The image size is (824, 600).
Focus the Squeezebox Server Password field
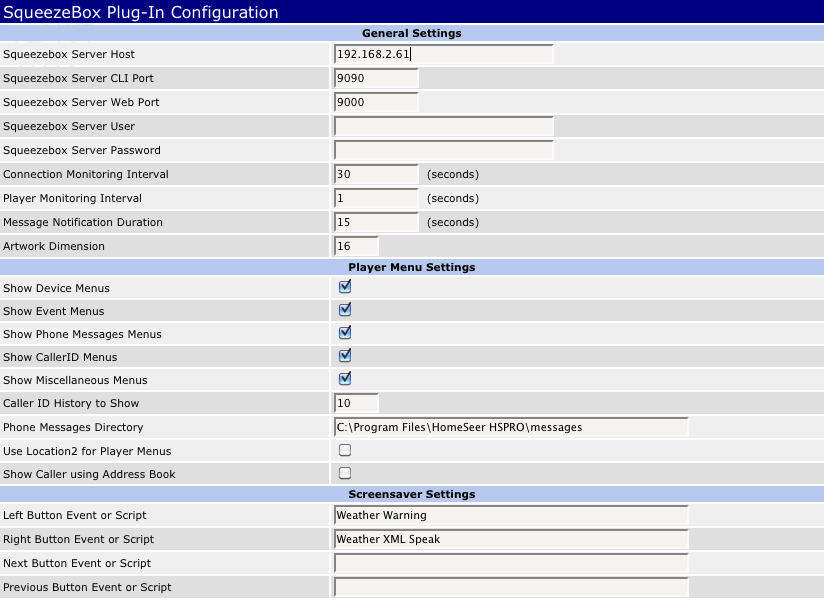coord(444,150)
